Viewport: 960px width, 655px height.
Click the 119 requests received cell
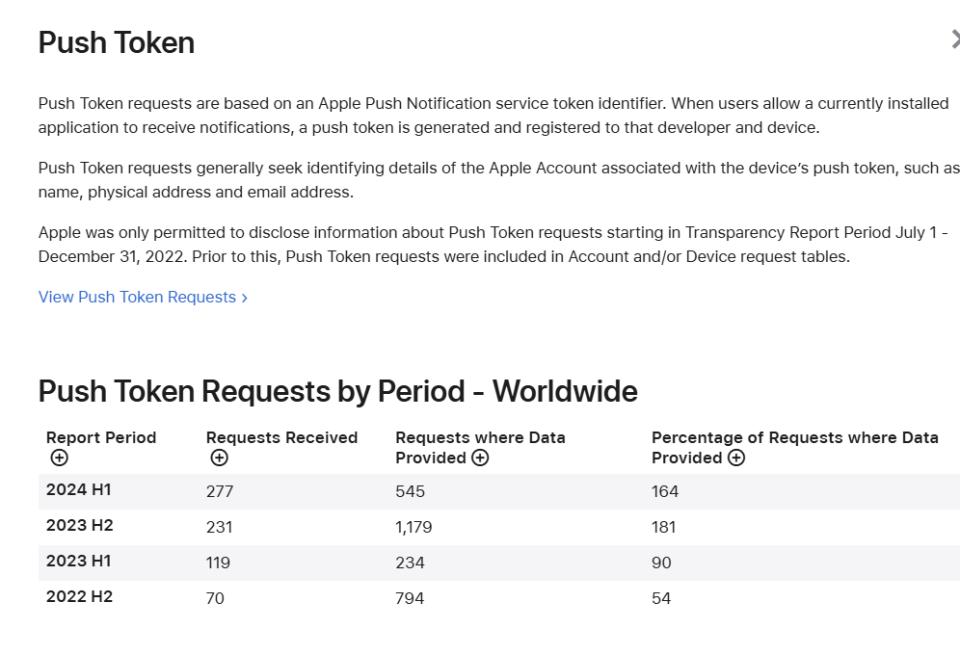(x=218, y=563)
